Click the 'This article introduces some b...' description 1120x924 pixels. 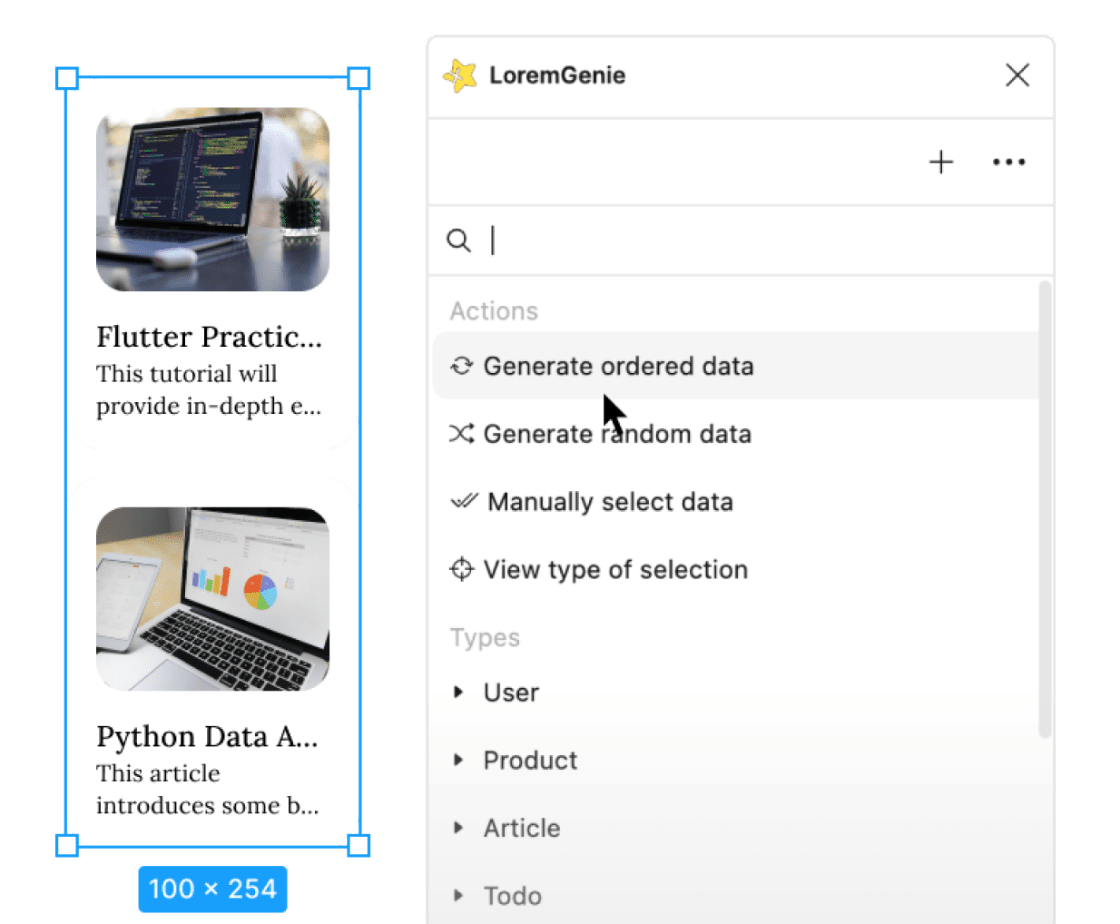point(208,790)
